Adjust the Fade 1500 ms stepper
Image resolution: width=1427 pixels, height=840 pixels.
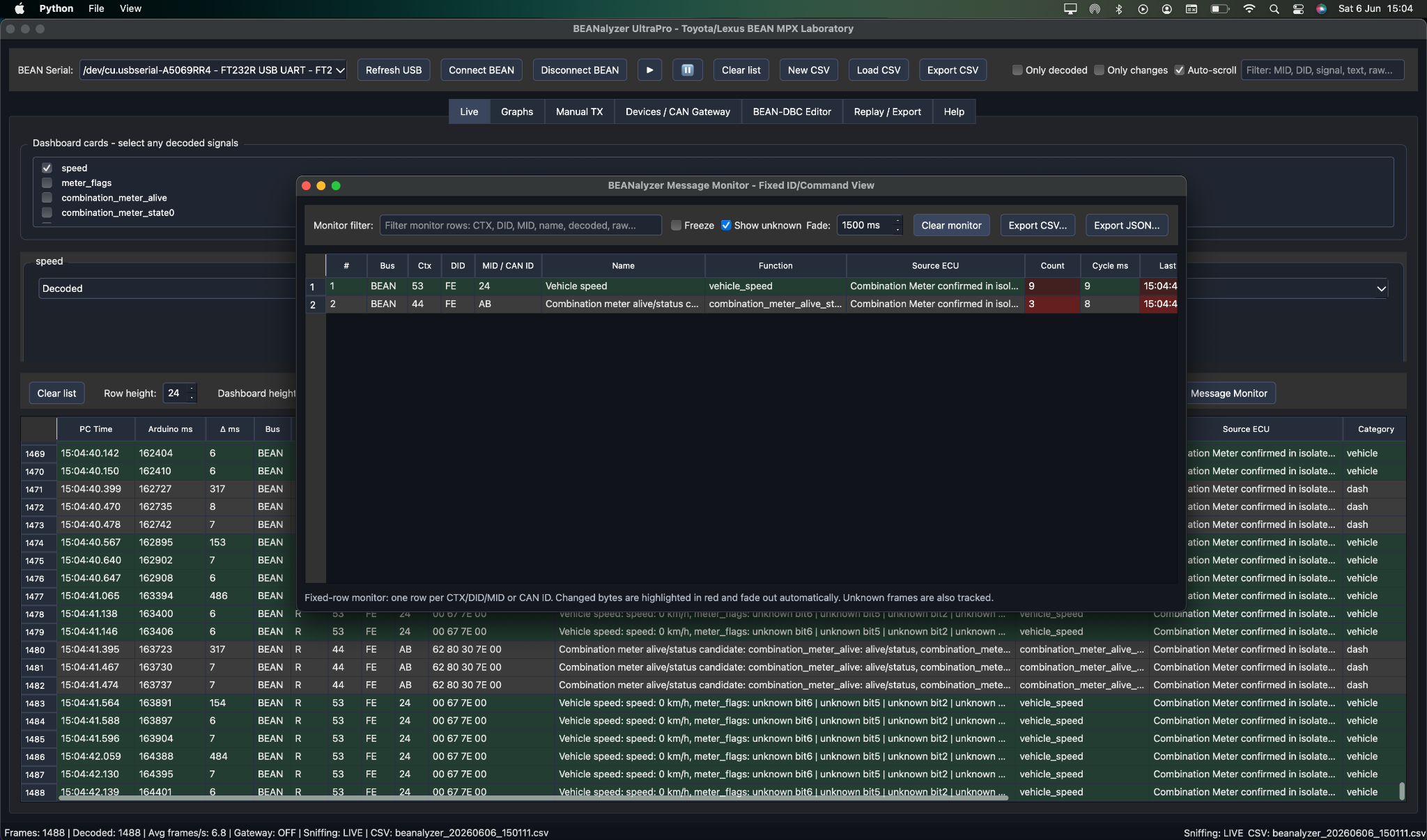tap(897, 225)
